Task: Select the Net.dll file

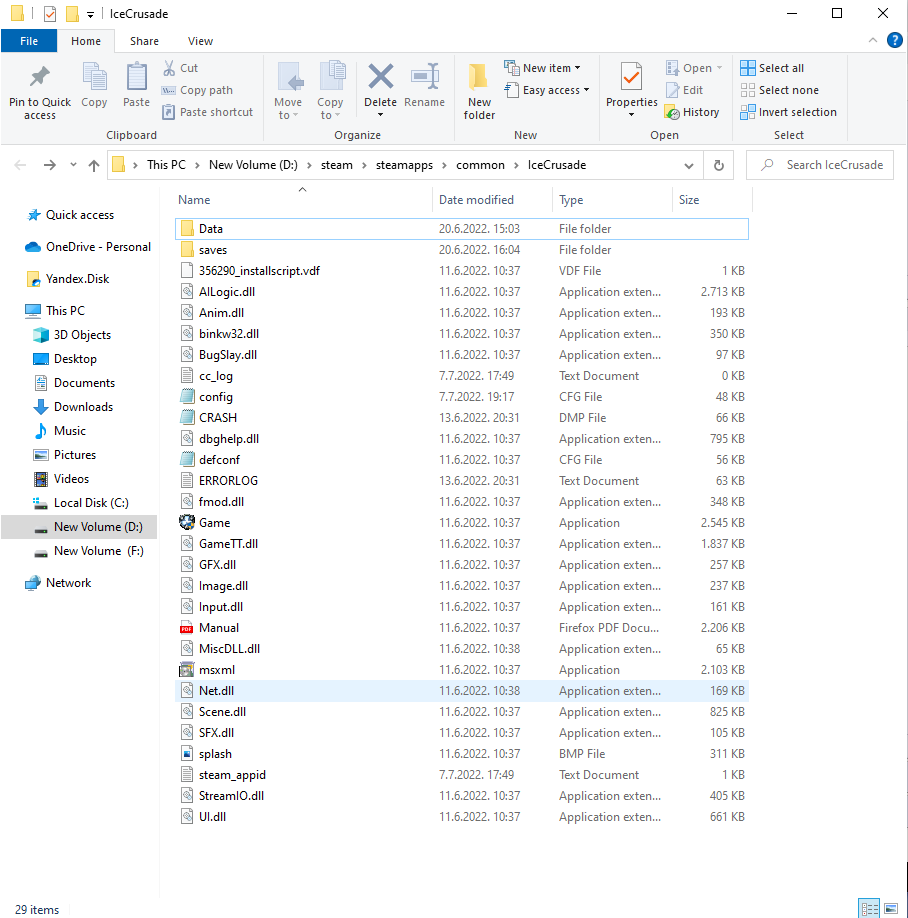Action: [461, 691]
